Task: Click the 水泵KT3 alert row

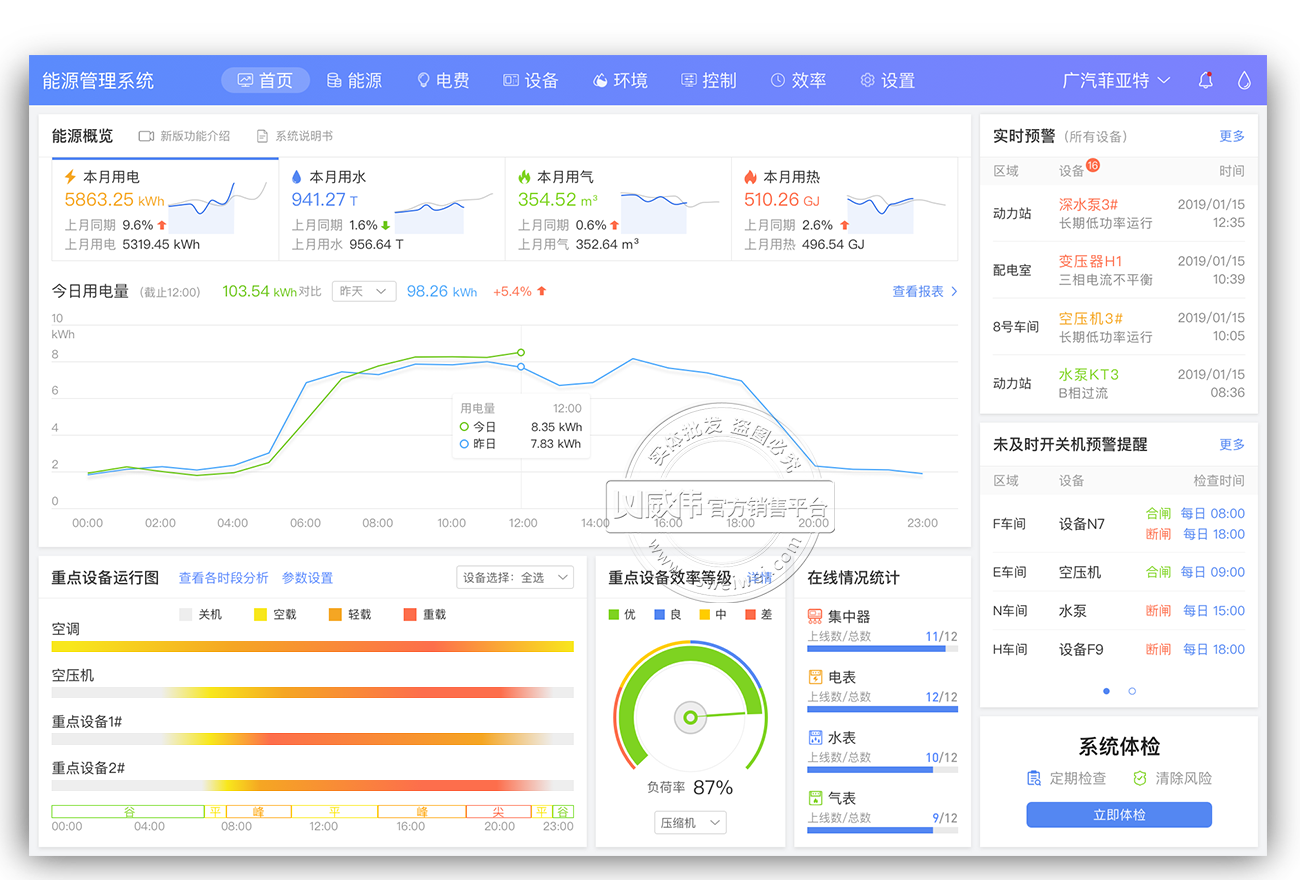Action: pos(1119,383)
